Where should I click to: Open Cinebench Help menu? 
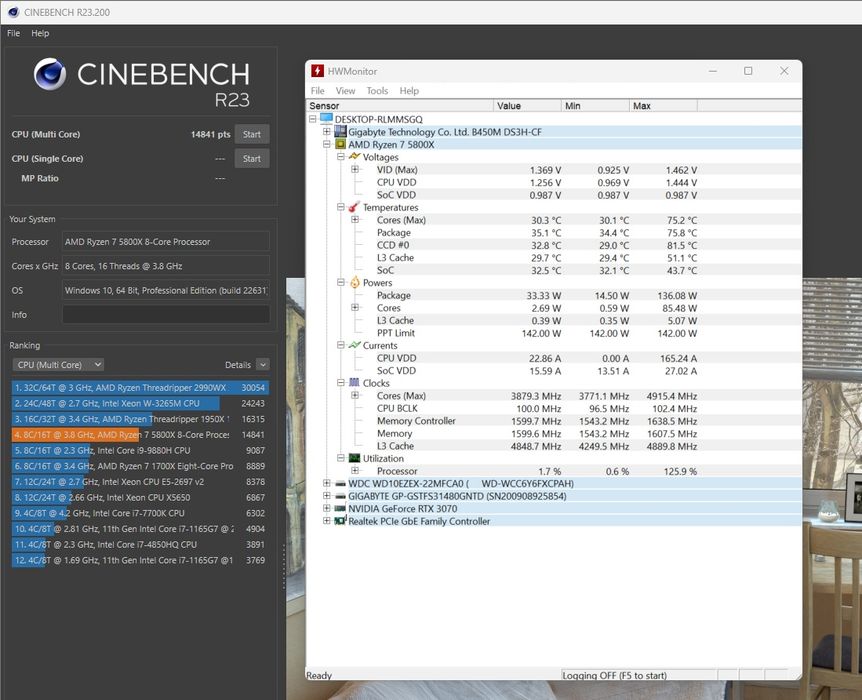(40, 33)
